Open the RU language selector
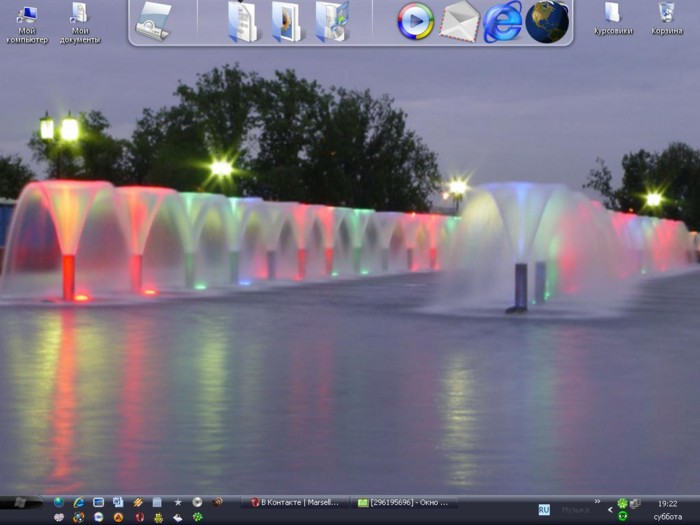 (544, 509)
